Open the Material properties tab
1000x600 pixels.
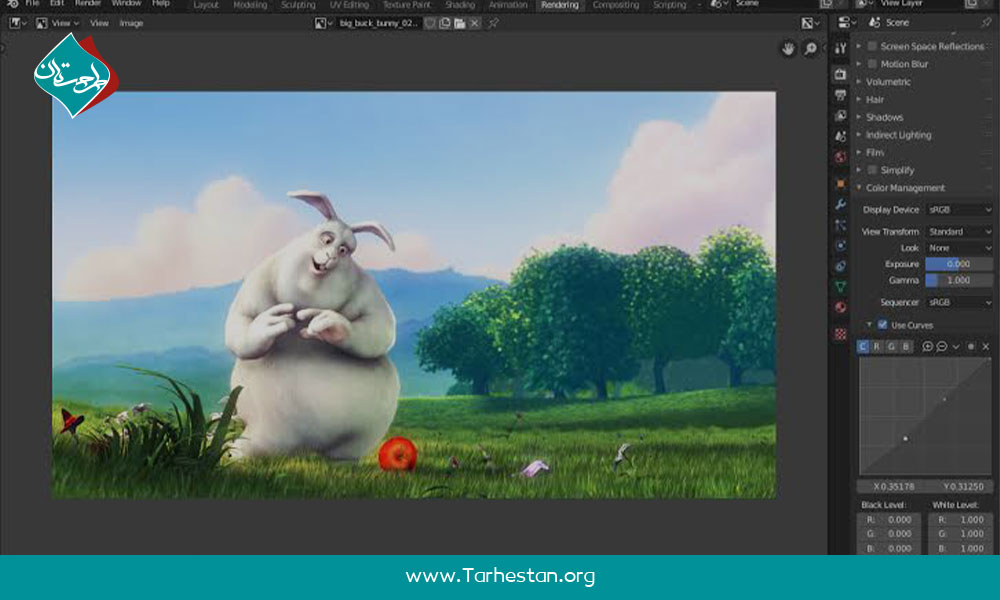(841, 307)
